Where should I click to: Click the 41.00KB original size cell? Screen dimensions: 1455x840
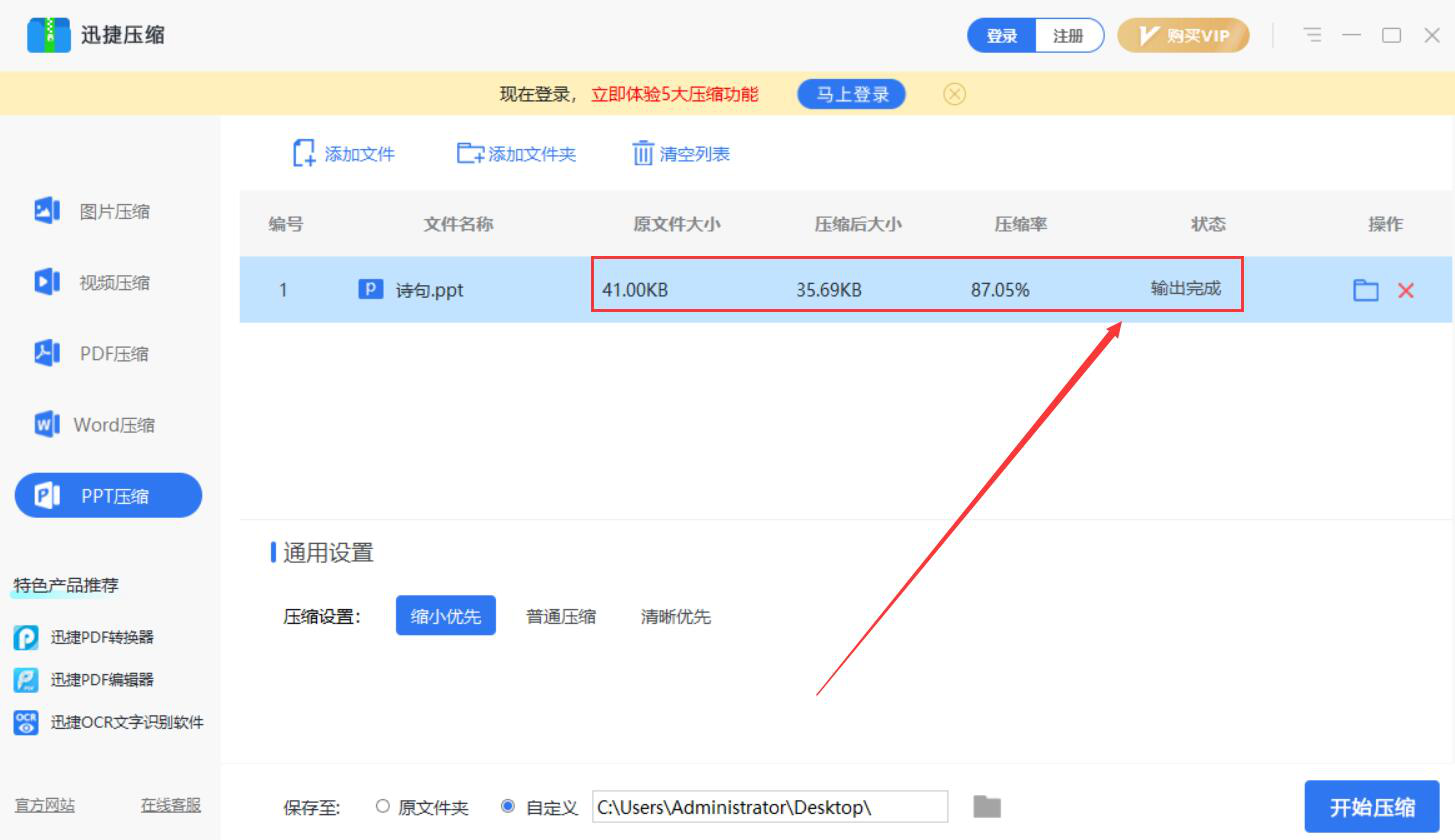[635, 291]
